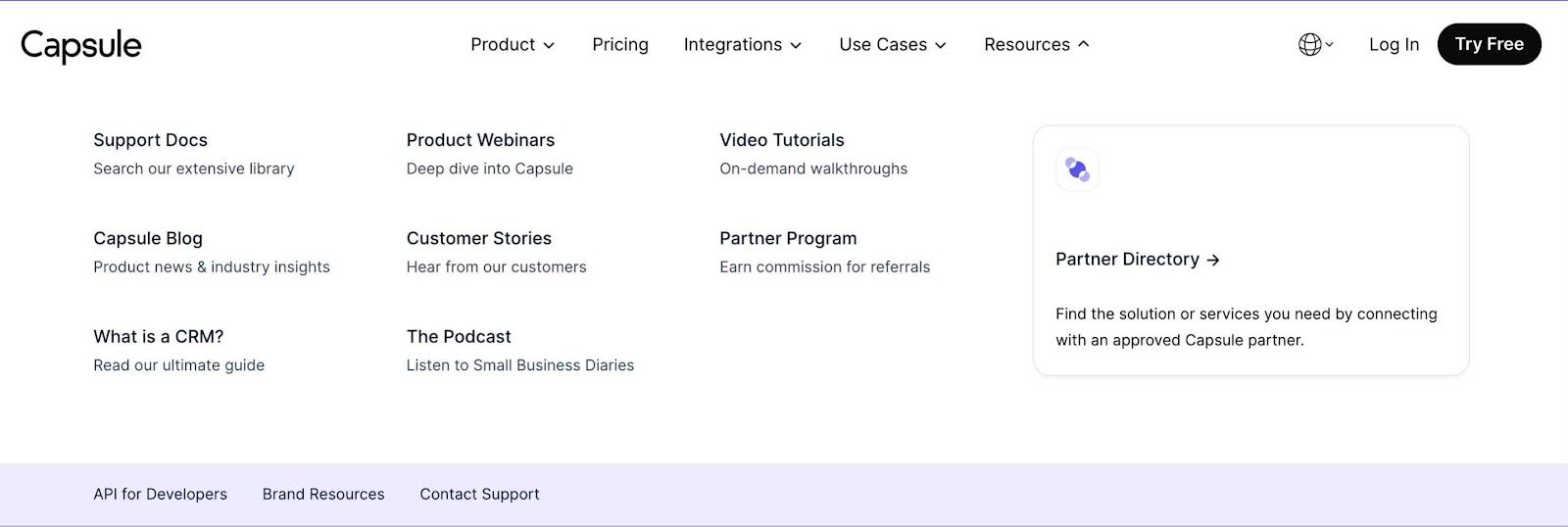Open Support Docs
1568x527 pixels.
point(150,140)
